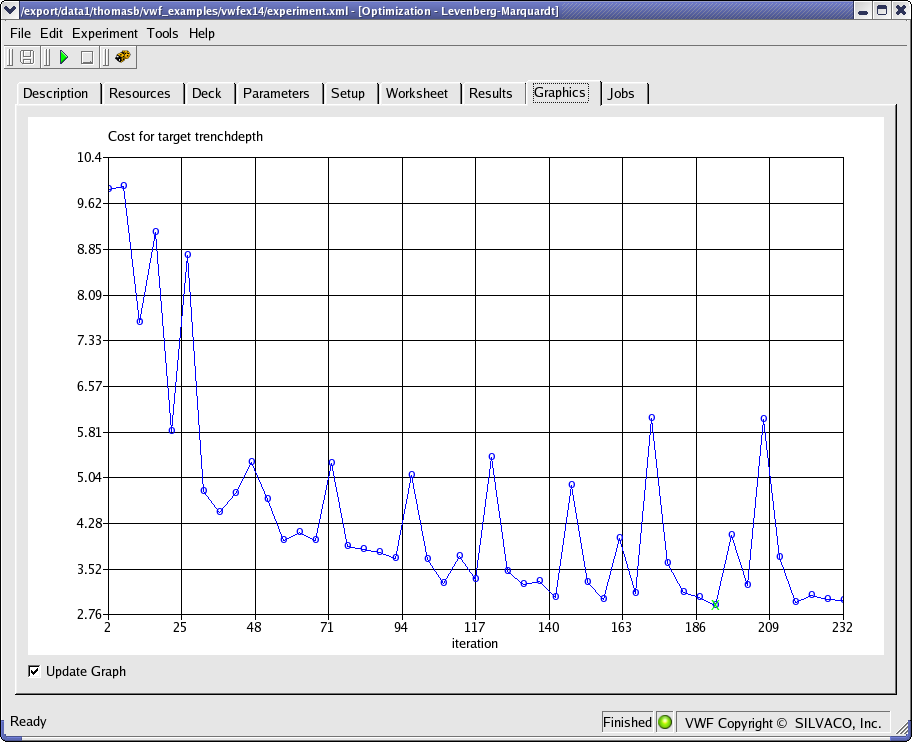912x742 pixels.
Task: Click the 'Ready' status bar text
Action: 28,722
